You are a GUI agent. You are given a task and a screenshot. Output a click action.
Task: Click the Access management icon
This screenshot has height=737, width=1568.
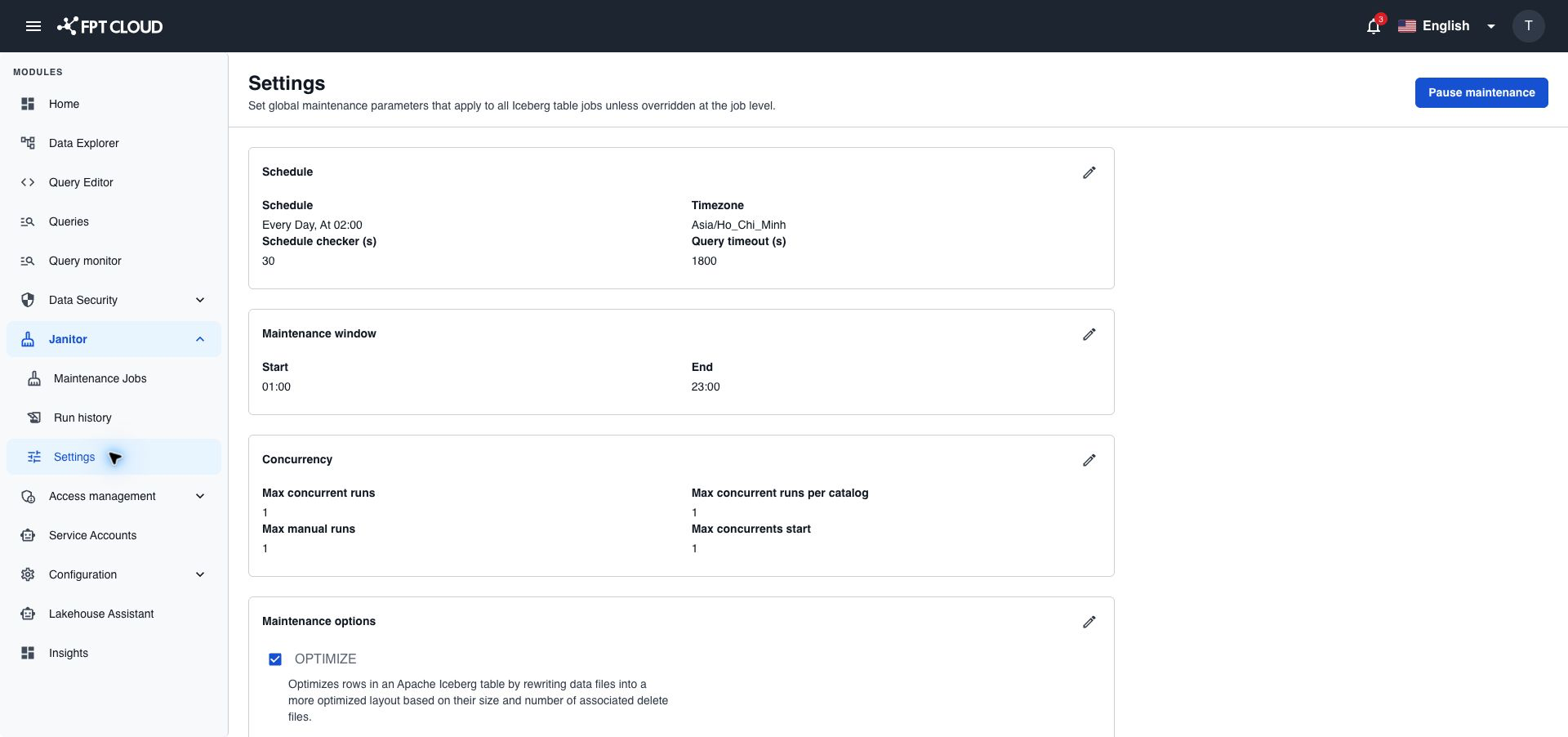[28, 496]
